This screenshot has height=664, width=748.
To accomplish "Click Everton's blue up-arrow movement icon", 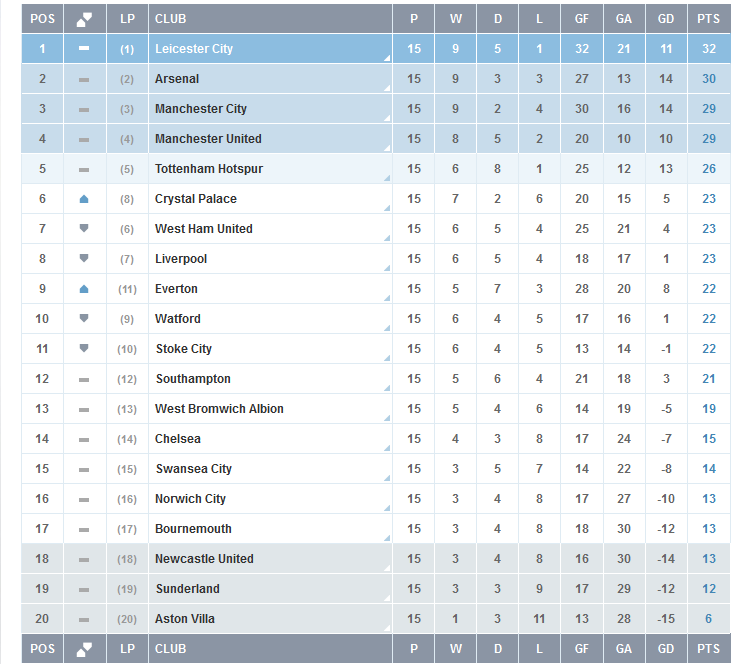I will [84, 289].
